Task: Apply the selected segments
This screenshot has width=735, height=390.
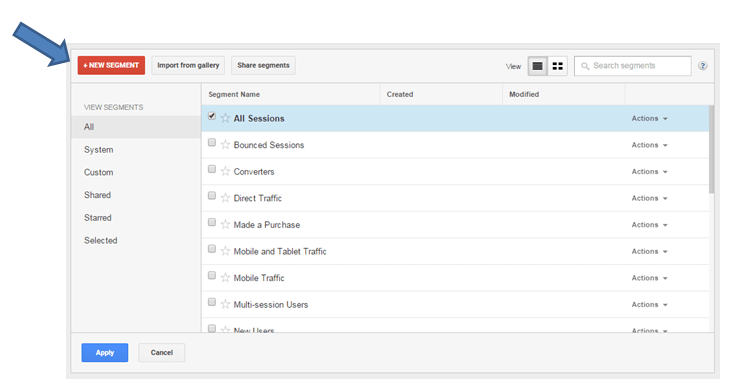Action: point(105,352)
